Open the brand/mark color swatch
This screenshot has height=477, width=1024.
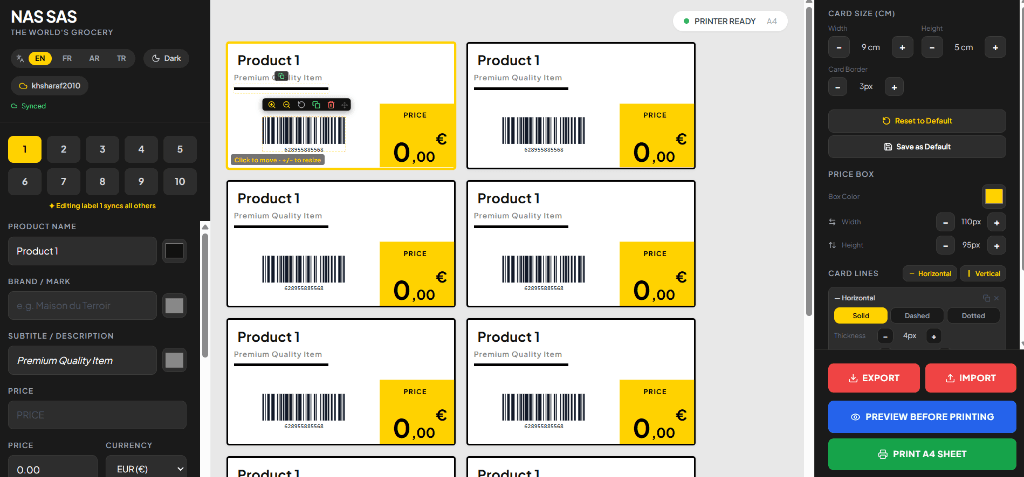click(174, 305)
